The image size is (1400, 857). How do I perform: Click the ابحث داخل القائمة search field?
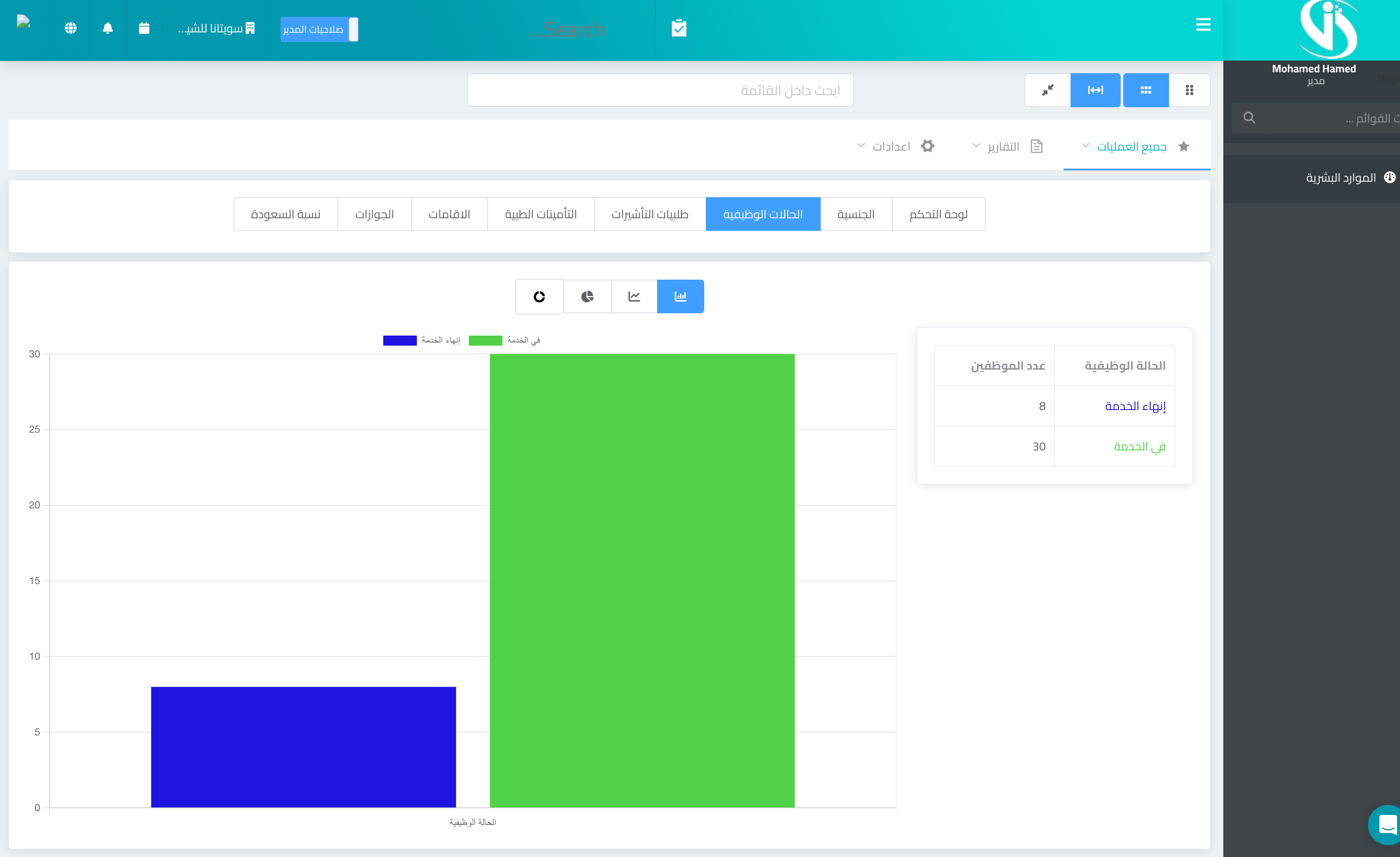click(660, 90)
